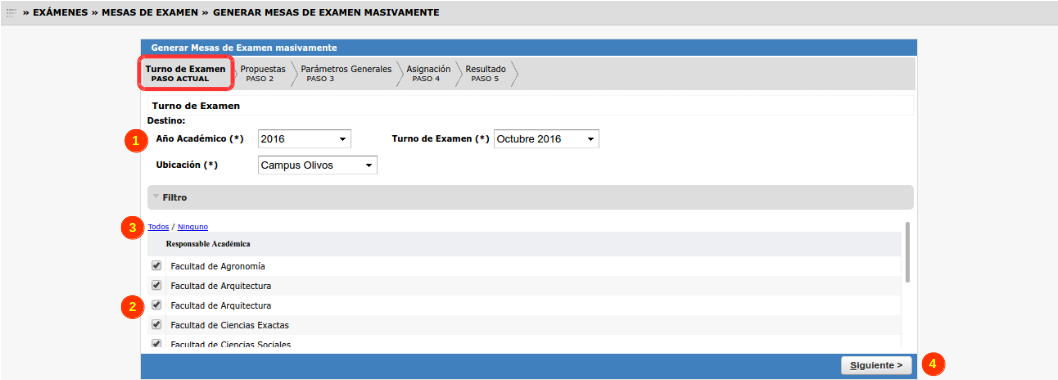Click Generar Mesas de Examen masivamente title
Image resolution: width=1058 pixels, height=380 pixels.
tap(244, 48)
